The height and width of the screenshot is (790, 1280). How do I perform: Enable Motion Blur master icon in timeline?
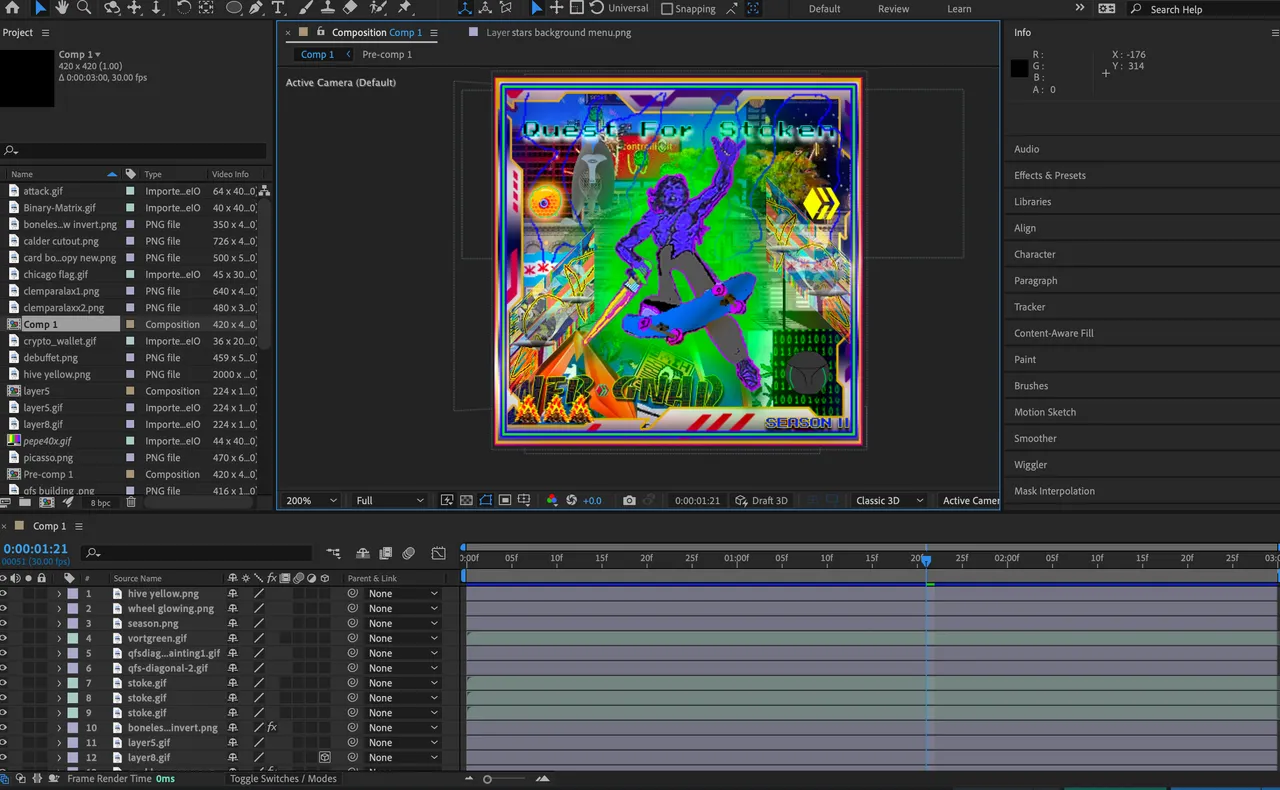(x=409, y=553)
